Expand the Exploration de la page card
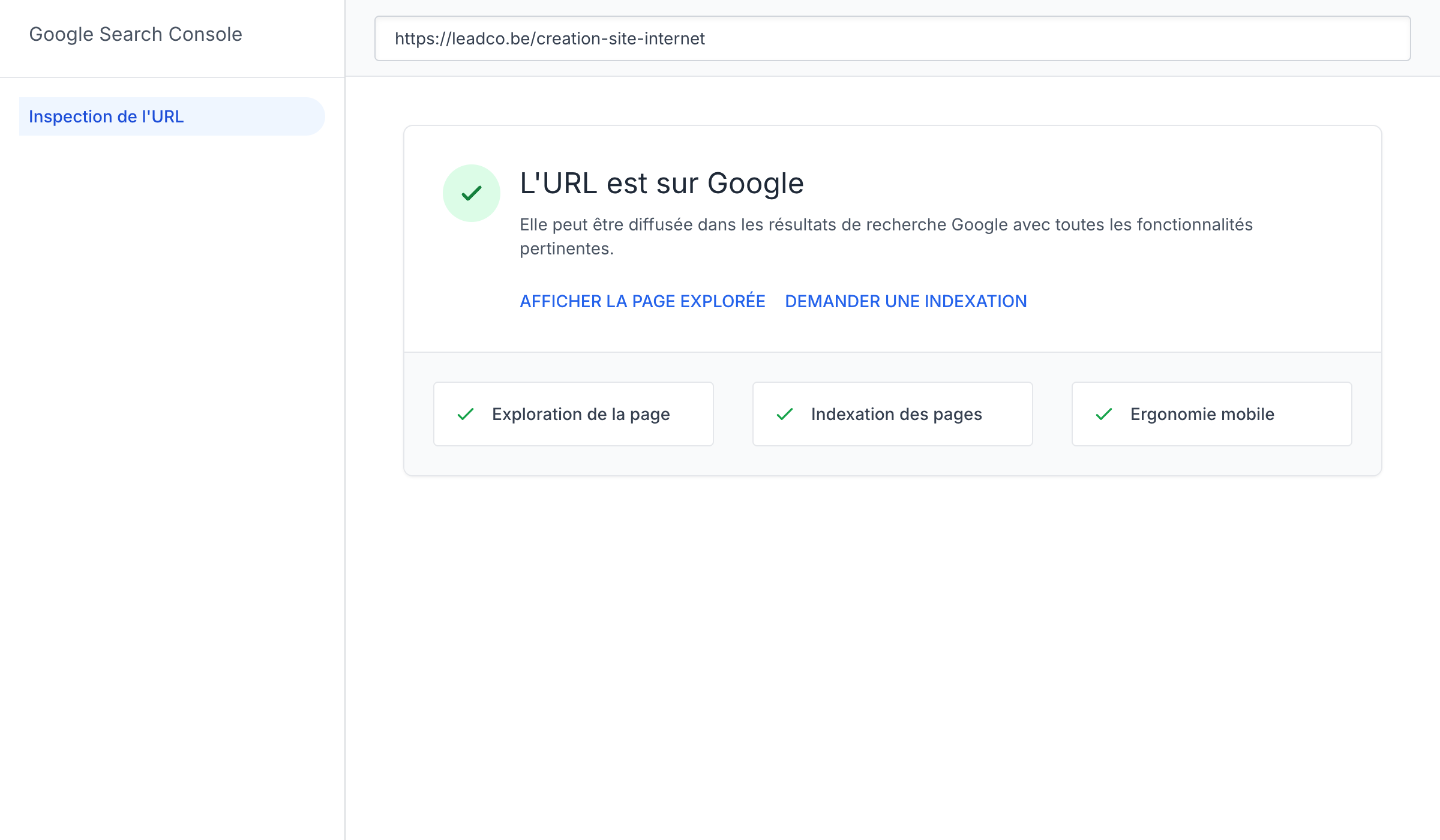Image resolution: width=1440 pixels, height=840 pixels. click(573, 414)
